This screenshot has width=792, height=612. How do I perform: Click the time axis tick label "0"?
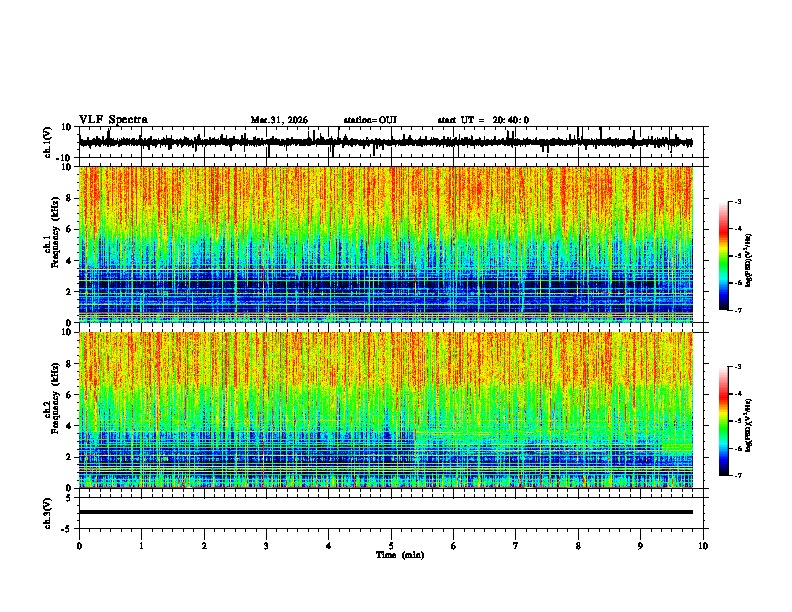point(79,546)
